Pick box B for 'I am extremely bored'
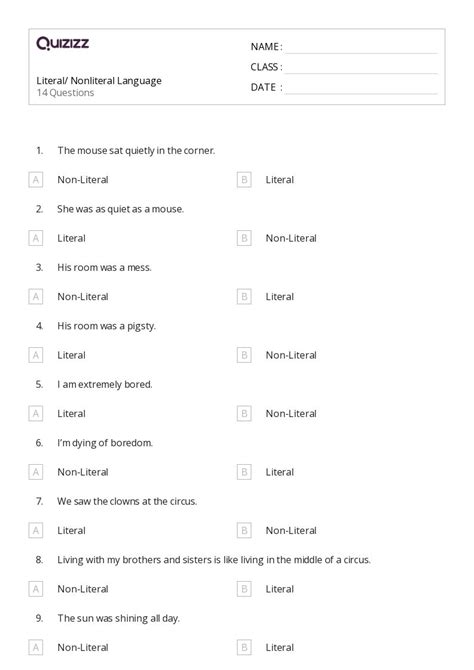474x670 pixels. coord(244,414)
